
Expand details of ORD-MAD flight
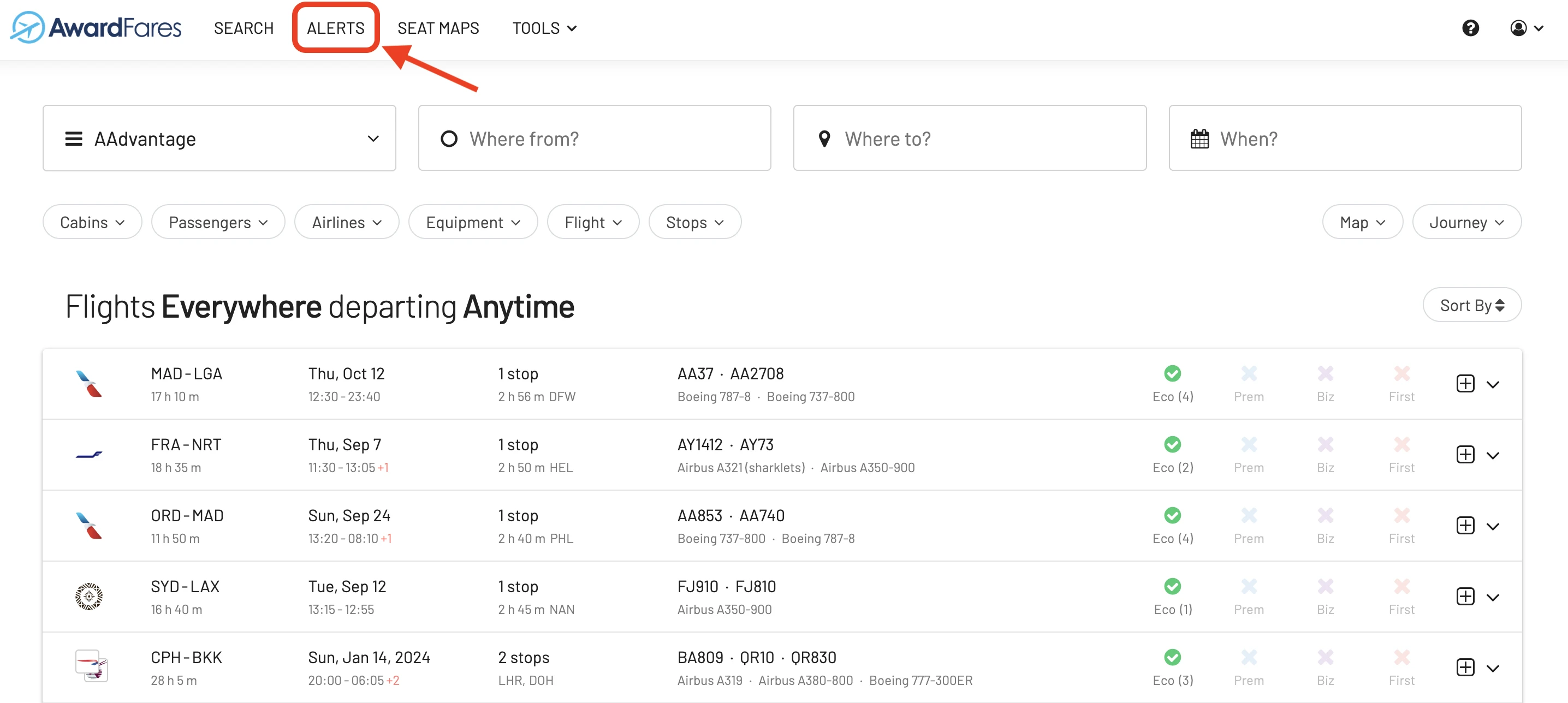click(x=1493, y=527)
